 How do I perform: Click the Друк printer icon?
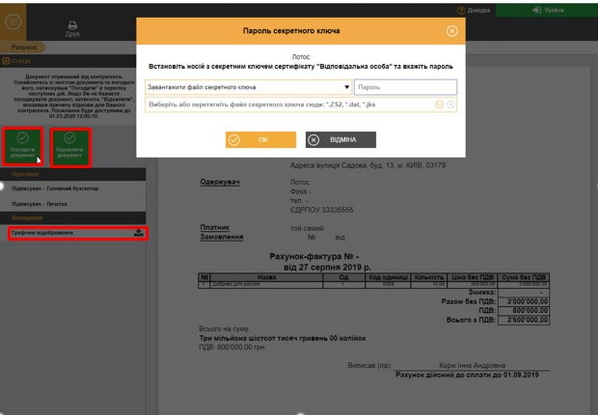tap(72, 26)
